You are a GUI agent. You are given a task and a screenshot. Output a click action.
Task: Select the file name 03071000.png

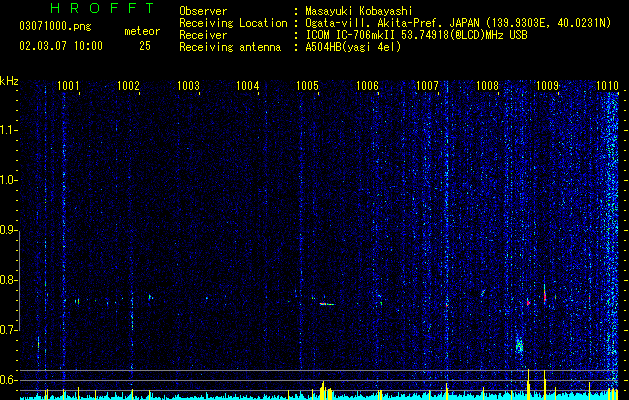click(x=55, y=26)
